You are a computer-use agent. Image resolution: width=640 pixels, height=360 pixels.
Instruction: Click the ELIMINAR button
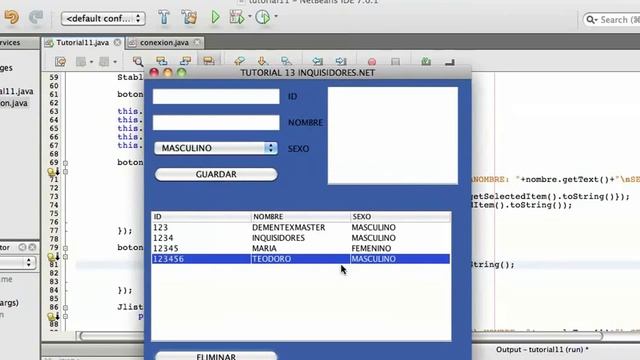216,356
